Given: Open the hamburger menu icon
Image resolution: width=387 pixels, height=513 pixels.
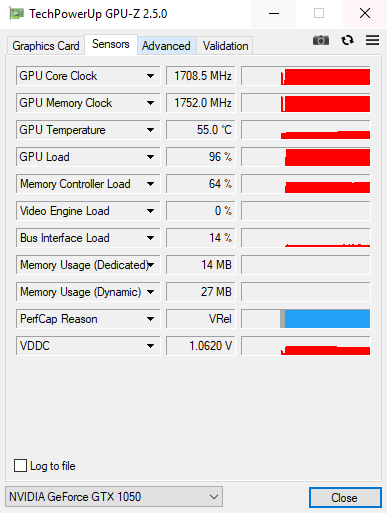Looking at the screenshot, I should click(x=372, y=40).
